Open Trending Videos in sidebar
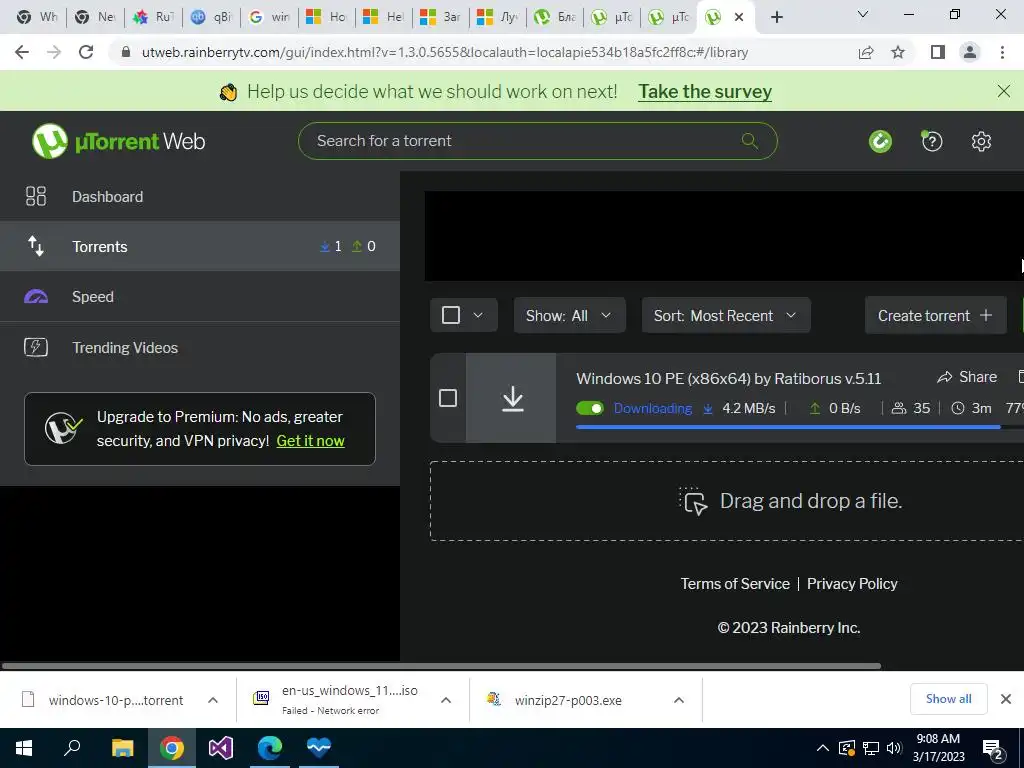Image resolution: width=1024 pixels, height=768 pixels. click(200, 347)
